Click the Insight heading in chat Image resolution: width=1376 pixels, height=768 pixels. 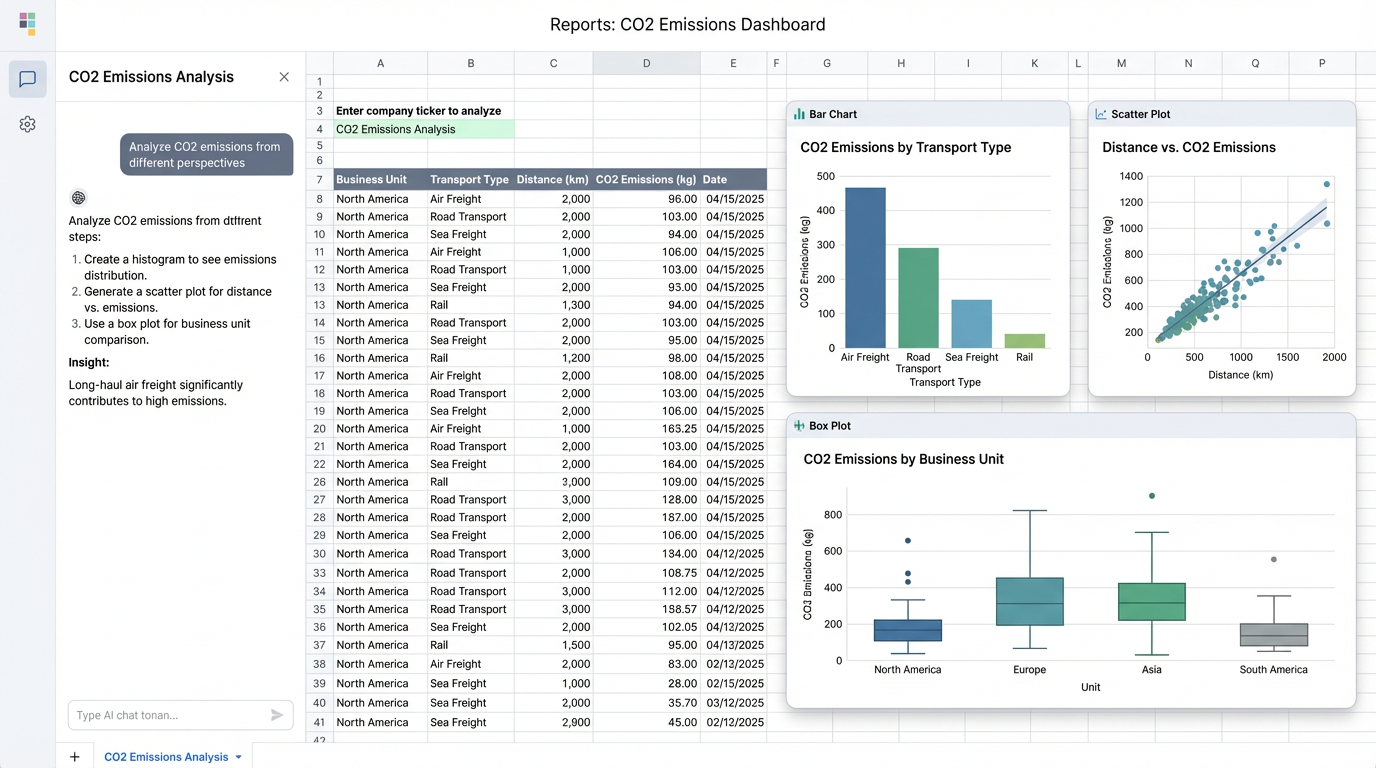(89, 363)
